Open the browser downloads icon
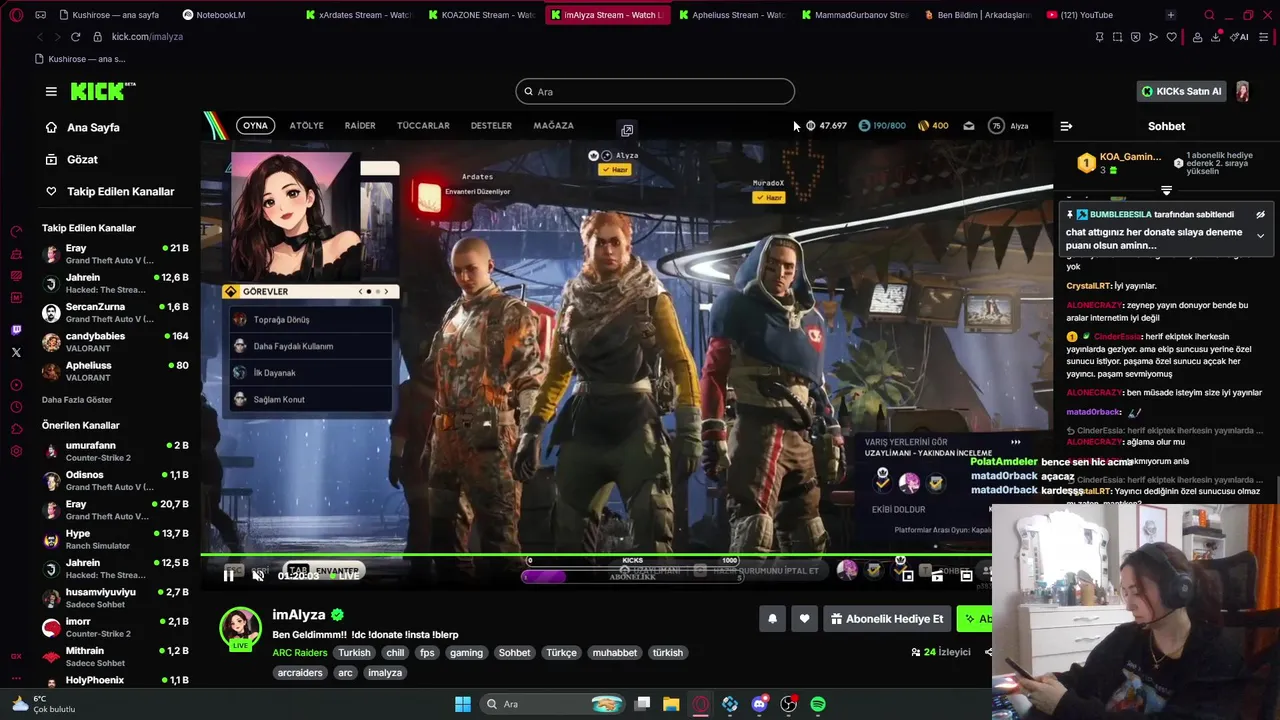This screenshot has width=1280, height=720. [1216, 37]
